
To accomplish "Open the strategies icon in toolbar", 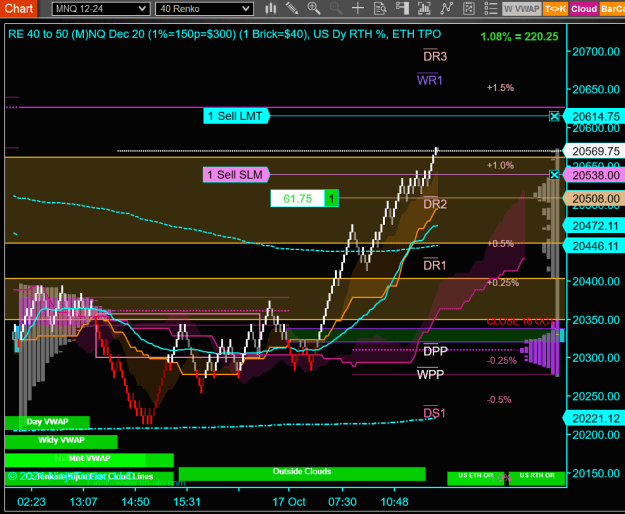I will (x=469, y=8).
